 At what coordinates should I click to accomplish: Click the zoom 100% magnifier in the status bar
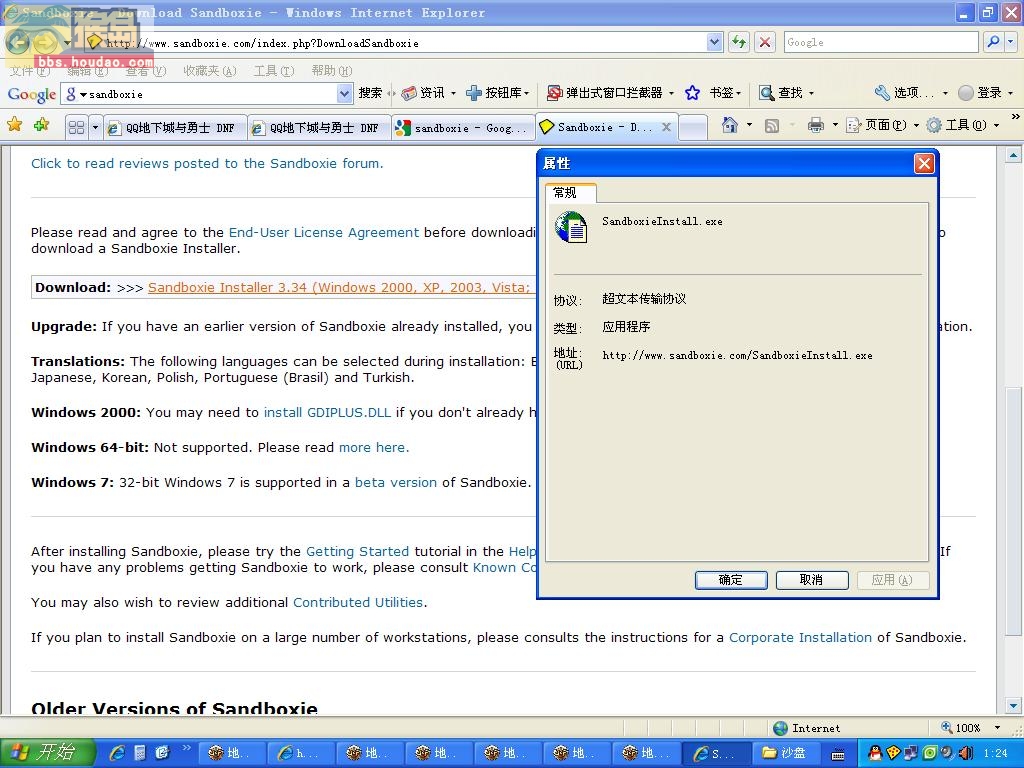tap(946, 727)
